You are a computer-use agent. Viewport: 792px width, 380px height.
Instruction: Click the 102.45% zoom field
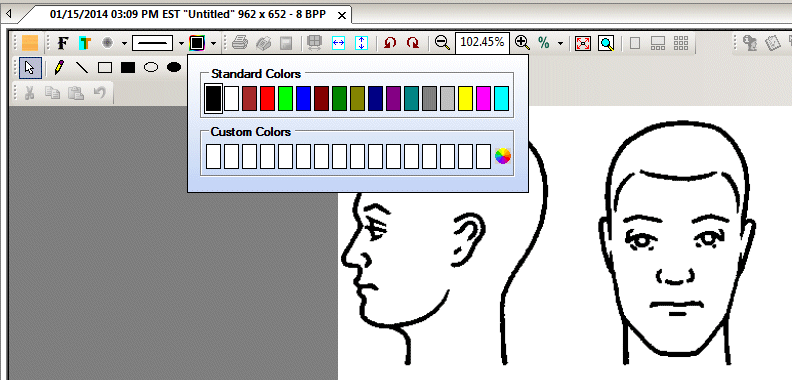coord(482,42)
